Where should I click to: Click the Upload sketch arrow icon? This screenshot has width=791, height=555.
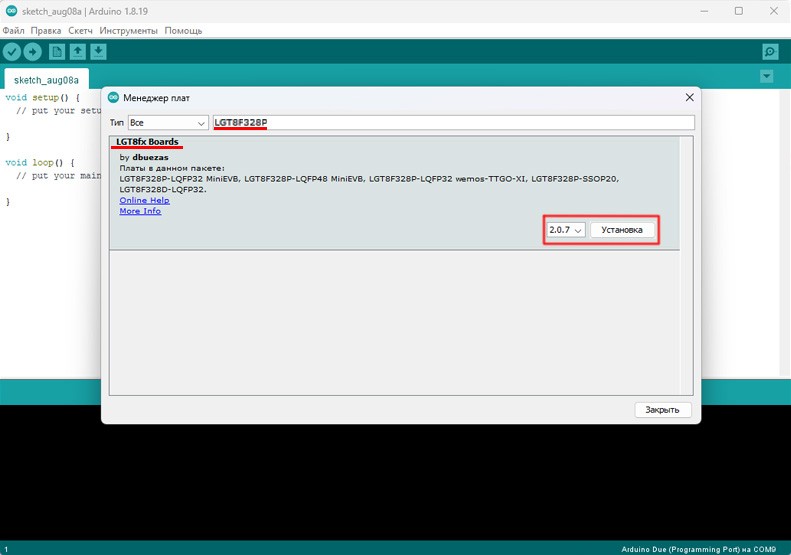(33, 52)
